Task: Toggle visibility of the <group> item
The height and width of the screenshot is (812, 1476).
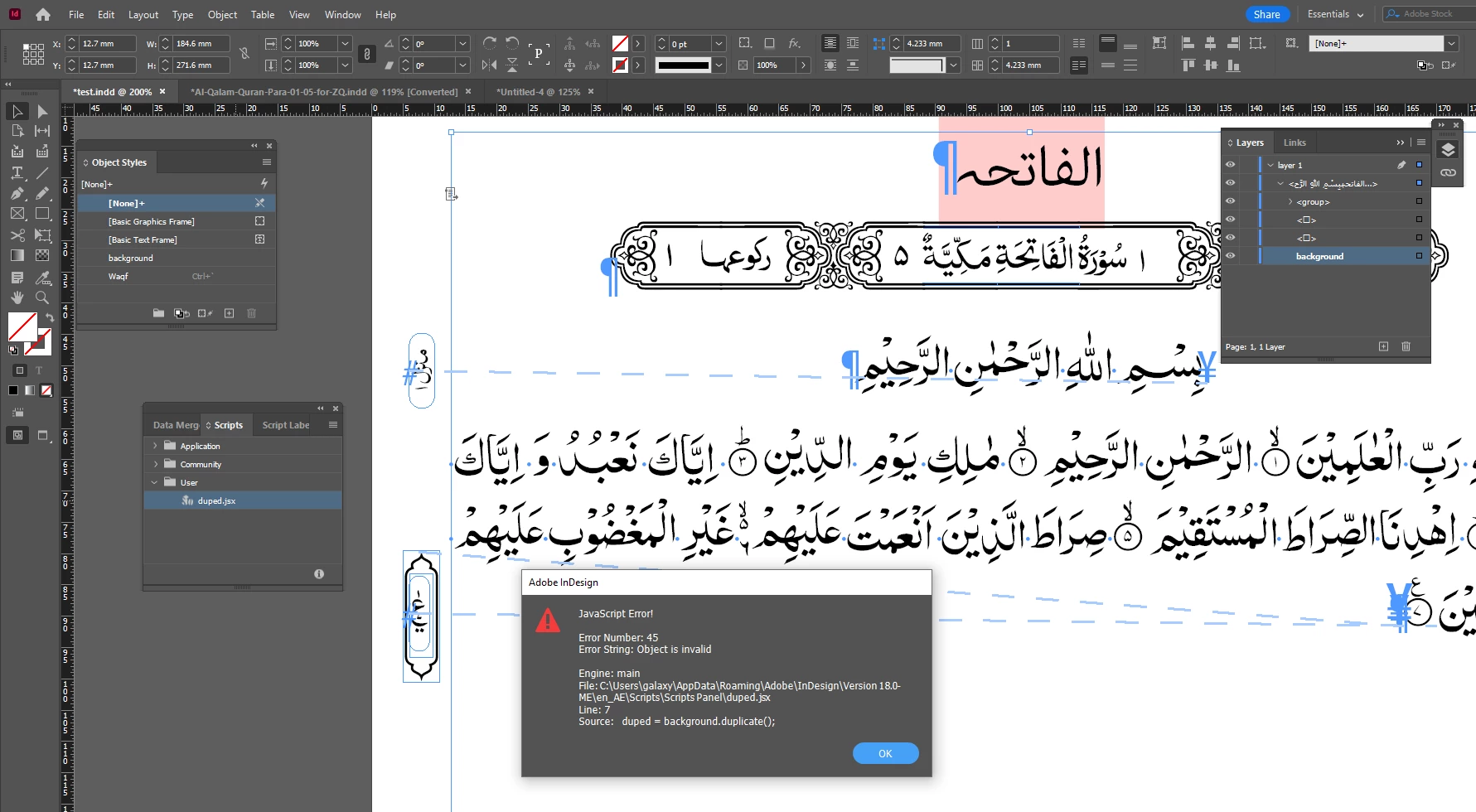Action: pyautogui.click(x=1230, y=201)
